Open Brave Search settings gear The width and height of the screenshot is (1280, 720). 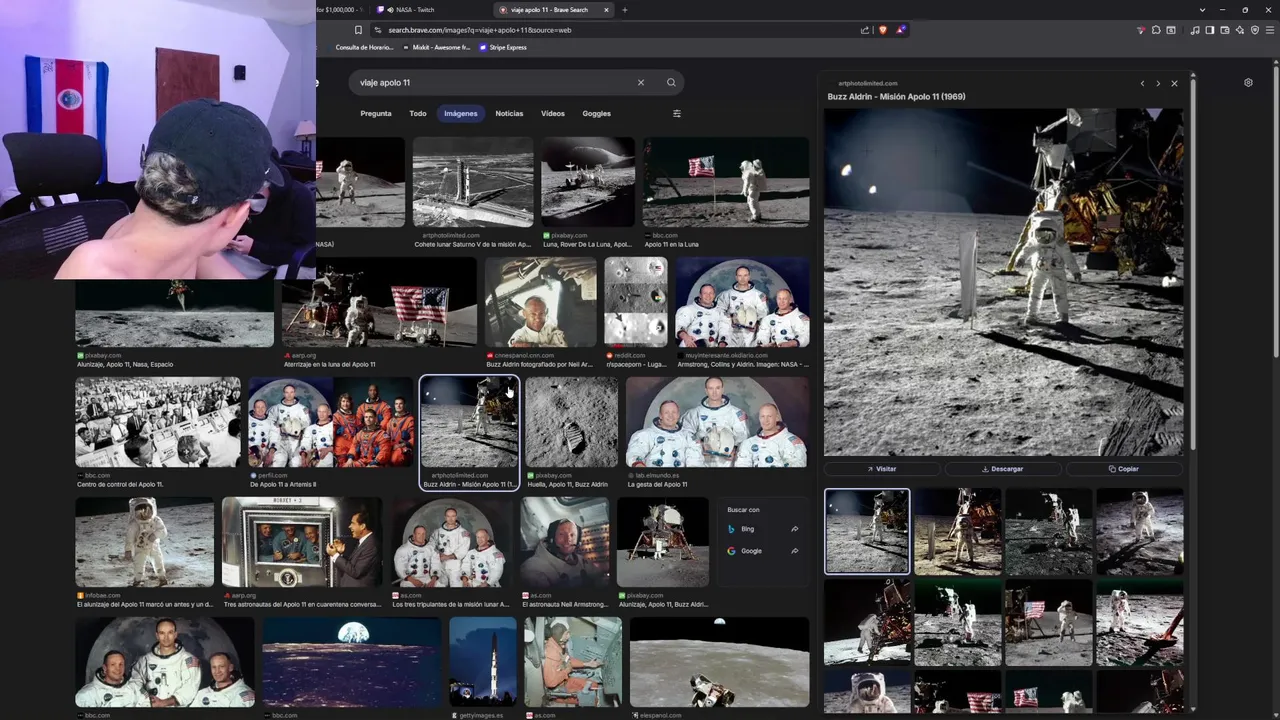coord(1248,83)
